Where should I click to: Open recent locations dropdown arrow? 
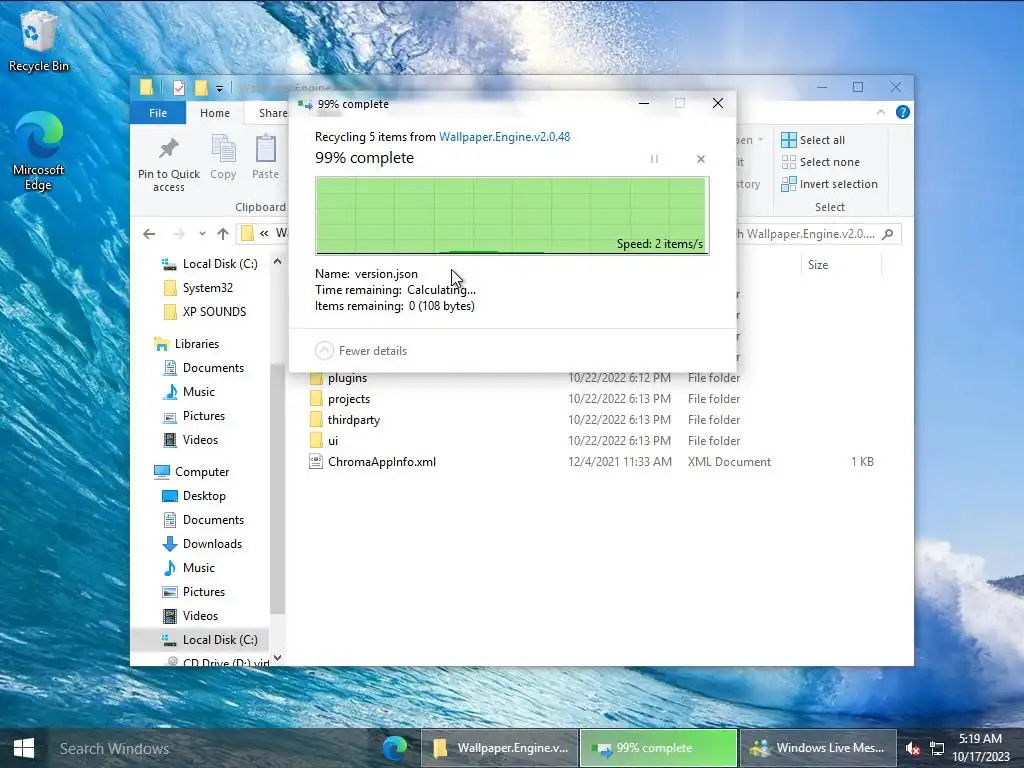[x=202, y=234]
